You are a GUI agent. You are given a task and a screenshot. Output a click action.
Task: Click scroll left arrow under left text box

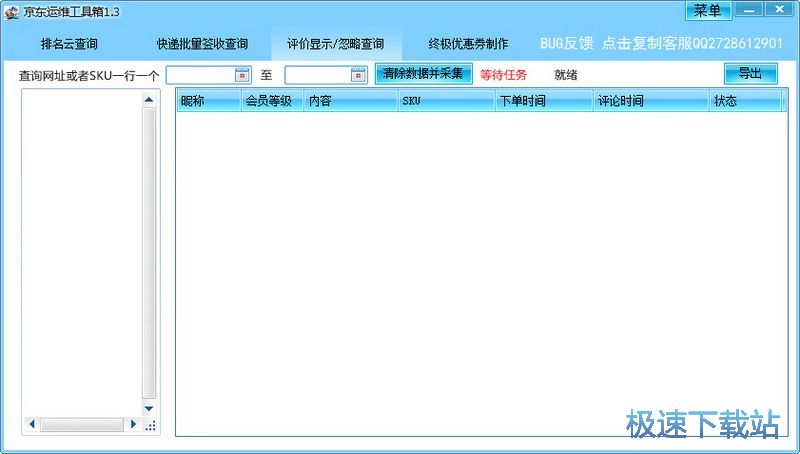pyautogui.click(x=32, y=425)
